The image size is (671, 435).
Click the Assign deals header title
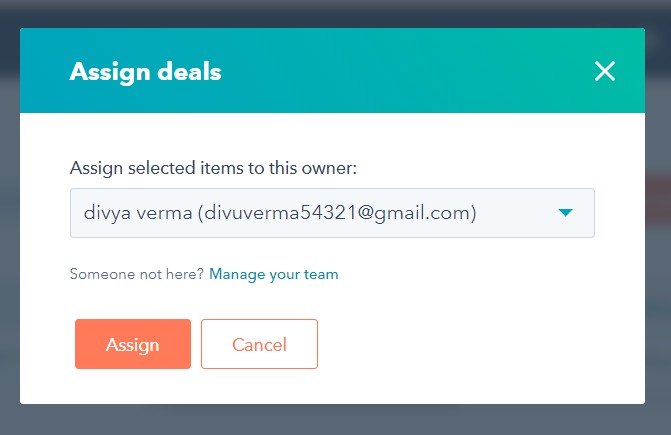point(145,72)
